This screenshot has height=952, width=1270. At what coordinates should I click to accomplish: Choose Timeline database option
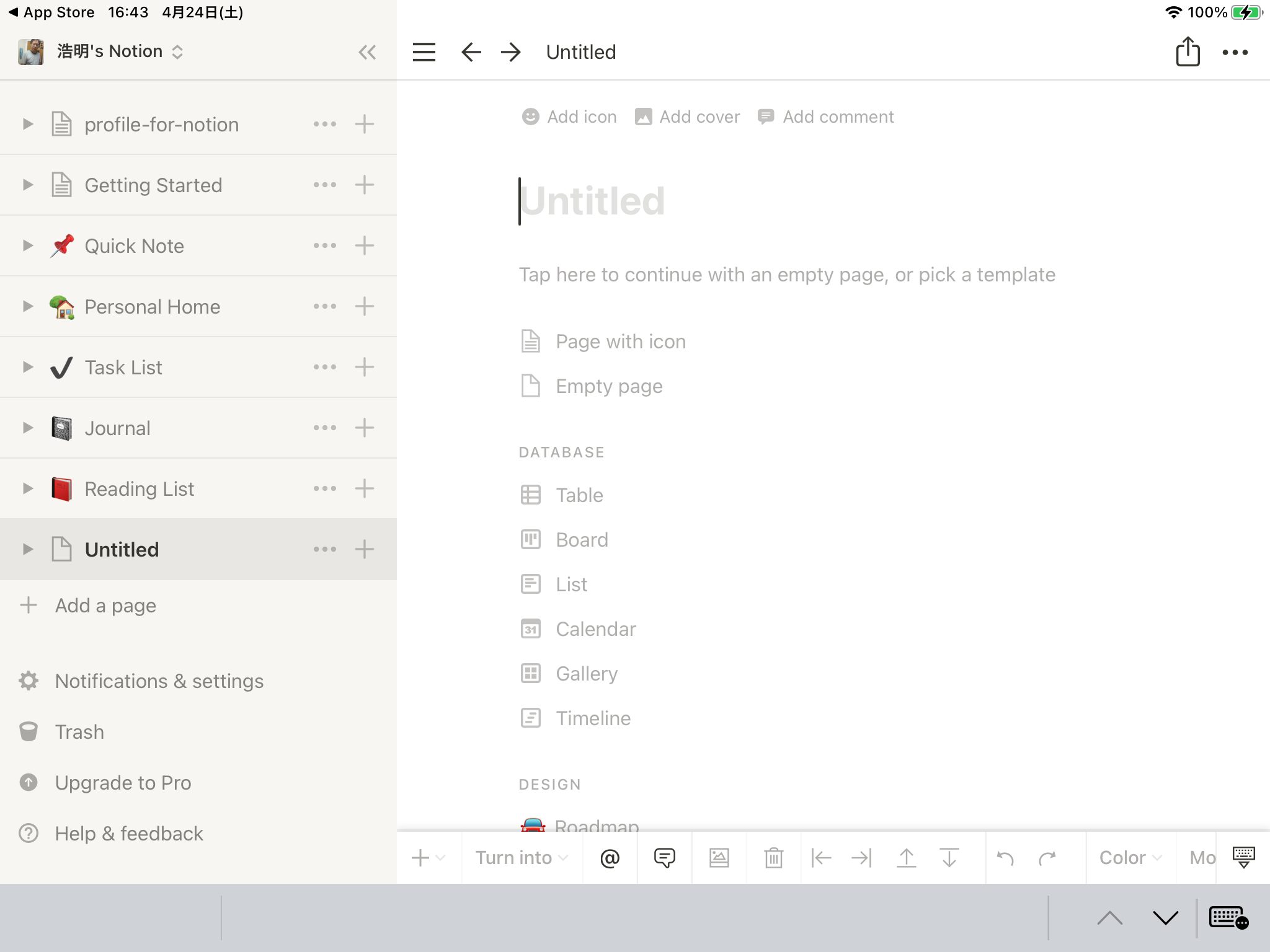[x=575, y=718]
